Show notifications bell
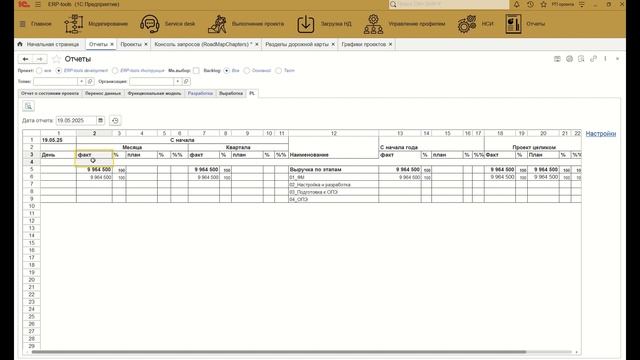The height and width of the screenshot is (360, 640). [517, 4]
